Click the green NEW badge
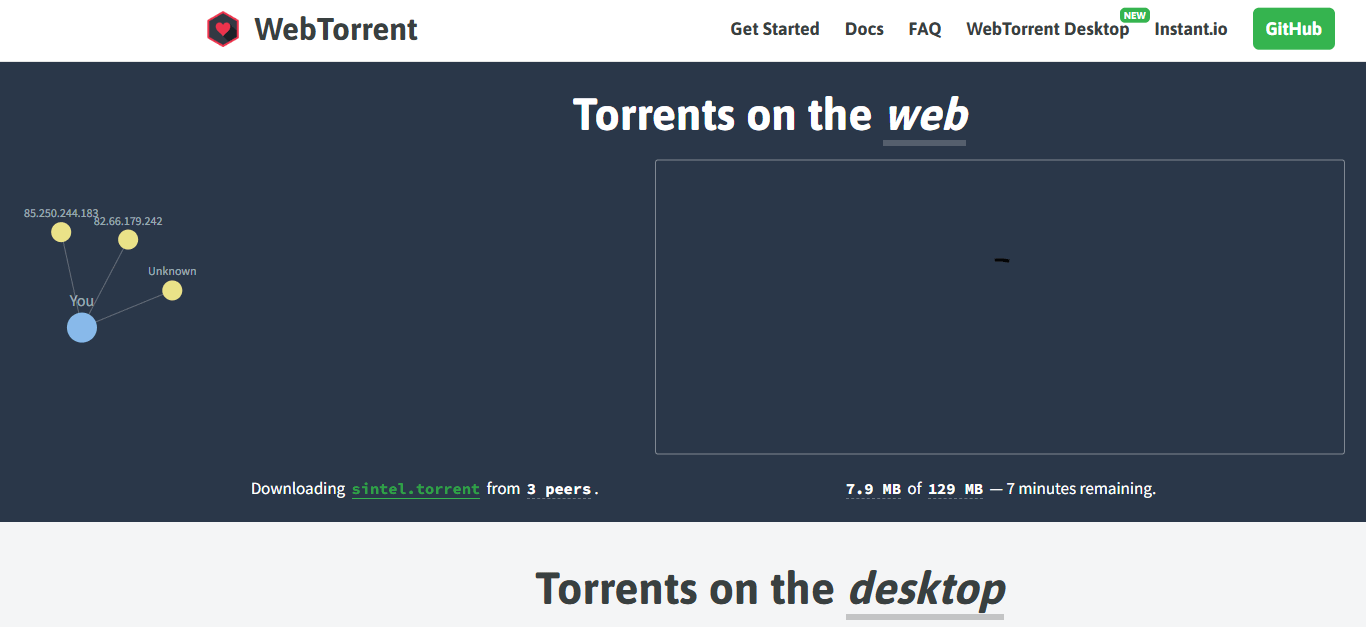Viewport: 1366px width, 627px height. coord(1134,15)
